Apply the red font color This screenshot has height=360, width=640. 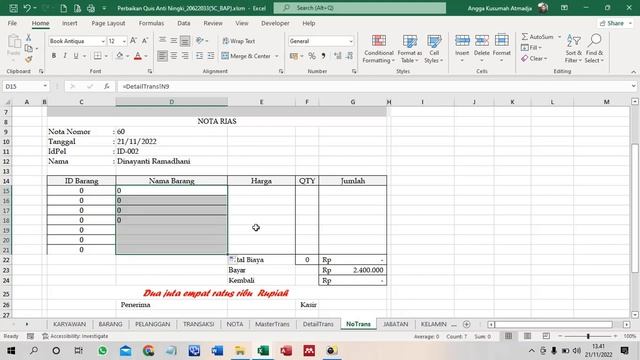[x=138, y=56]
